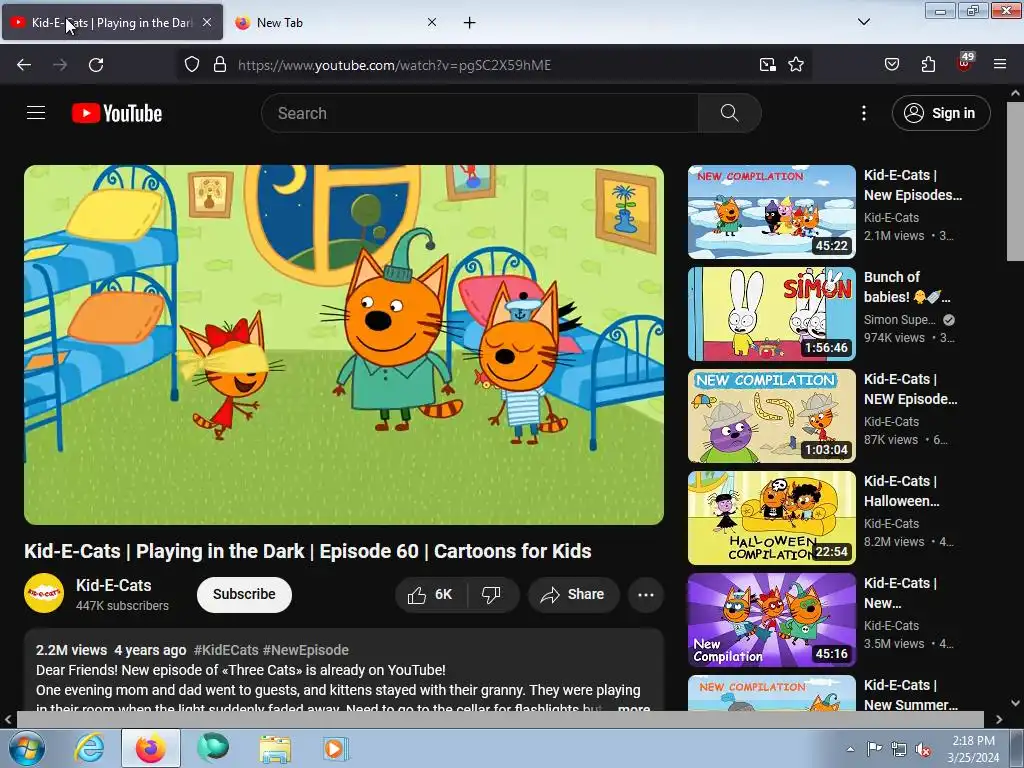The height and width of the screenshot is (768, 1024).
Task: Click the '447K subscribers' text
Action: coord(122,606)
